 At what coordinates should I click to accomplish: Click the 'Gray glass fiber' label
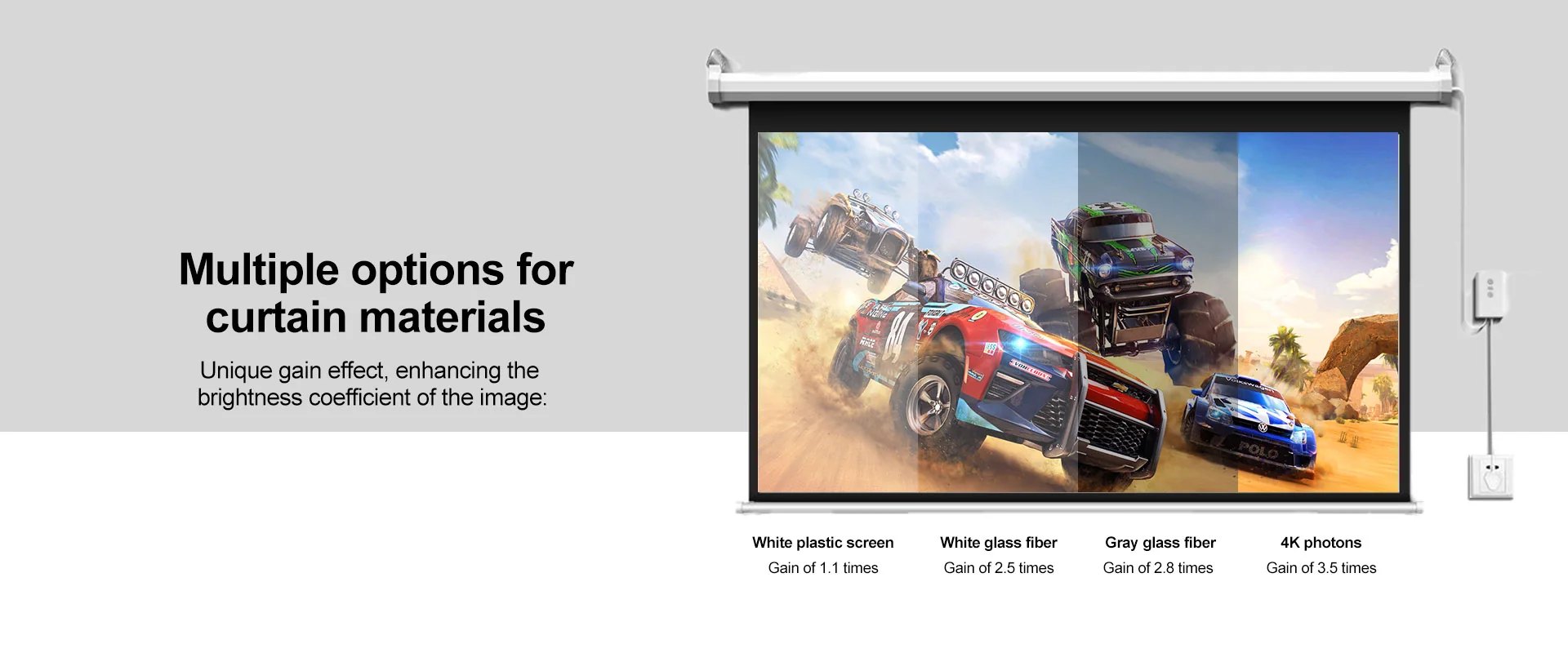1160,543
